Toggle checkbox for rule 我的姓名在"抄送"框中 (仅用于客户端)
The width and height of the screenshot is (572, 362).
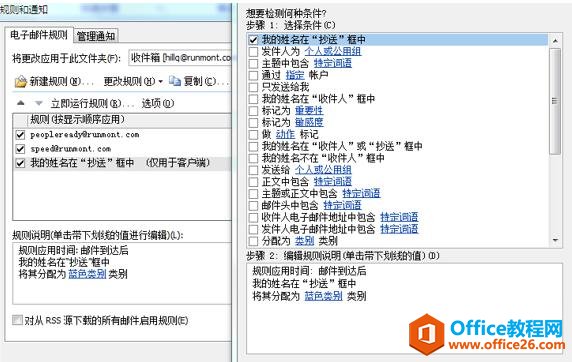[20, 163]
